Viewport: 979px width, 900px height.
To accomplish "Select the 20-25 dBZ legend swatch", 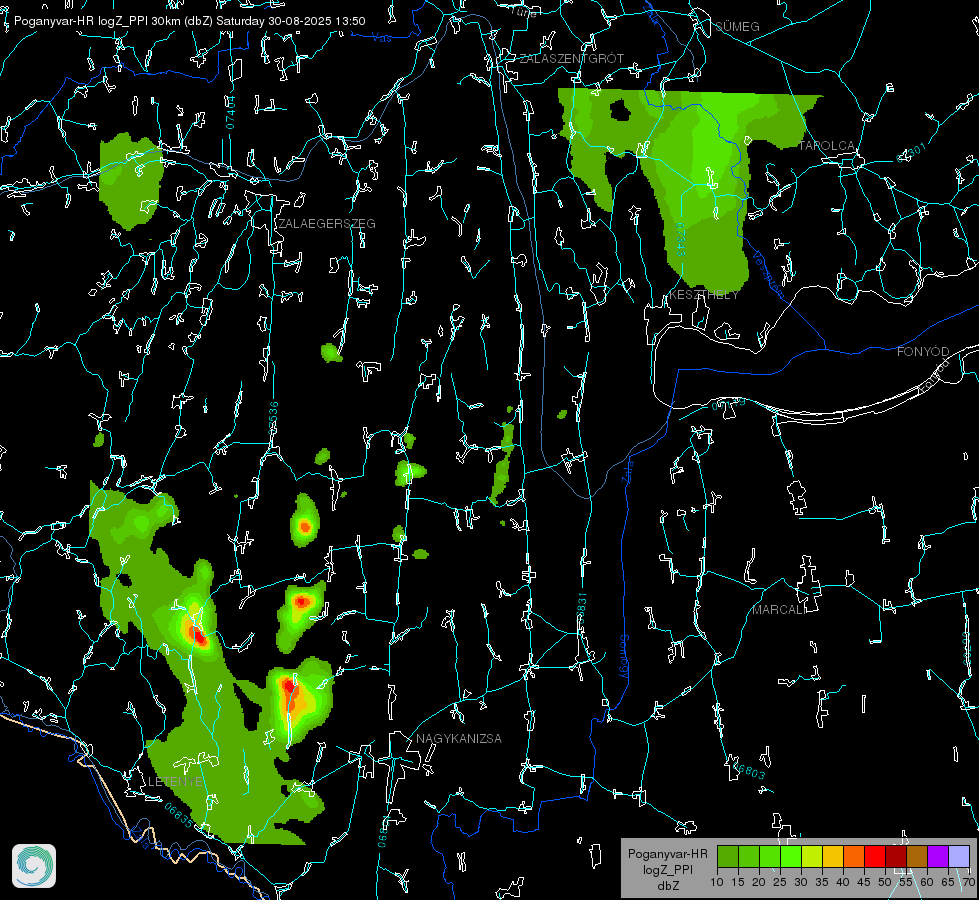I will click(770, 856).
